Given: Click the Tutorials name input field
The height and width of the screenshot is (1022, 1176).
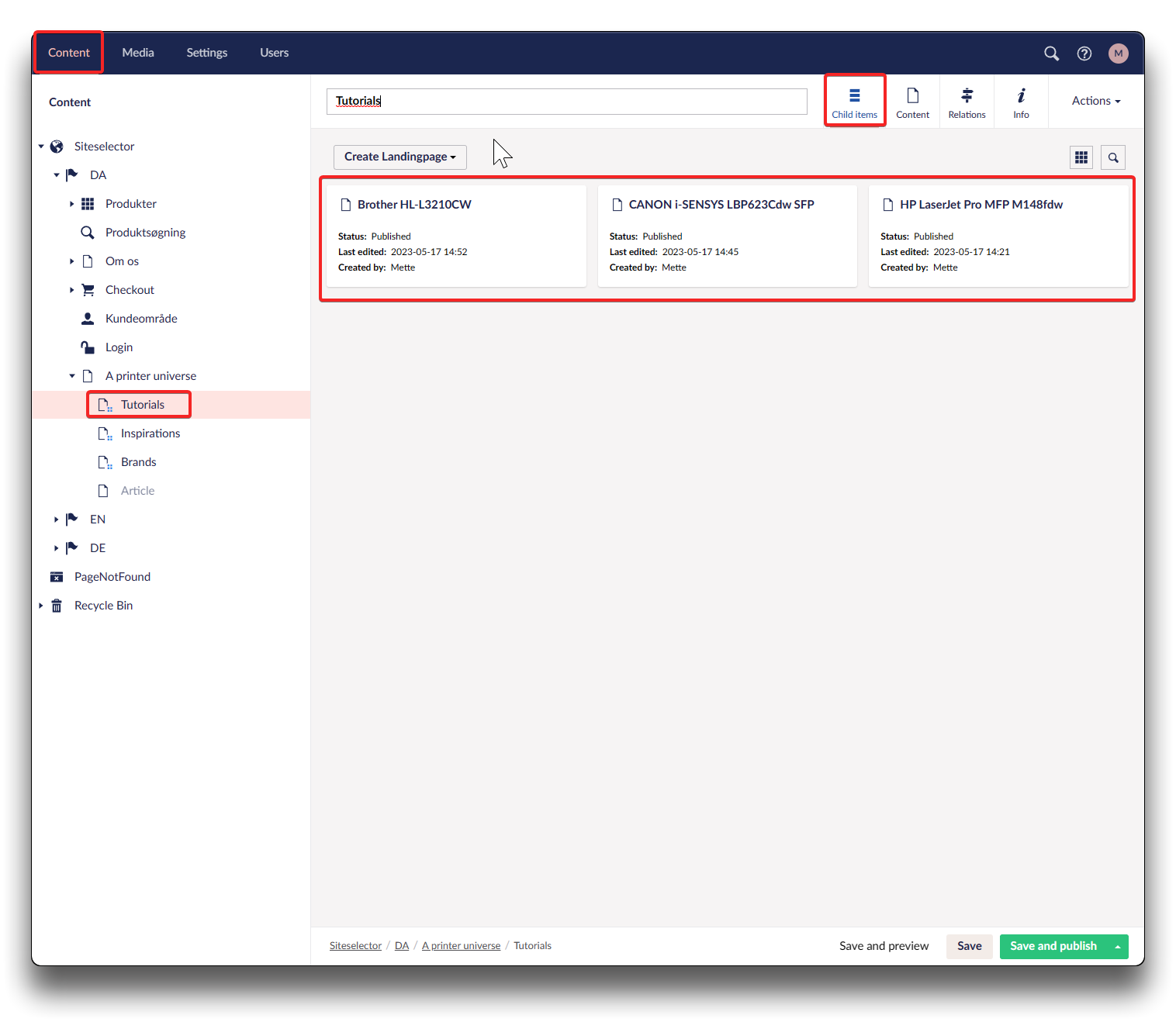Looking at the screenshot, I should 566,102.
